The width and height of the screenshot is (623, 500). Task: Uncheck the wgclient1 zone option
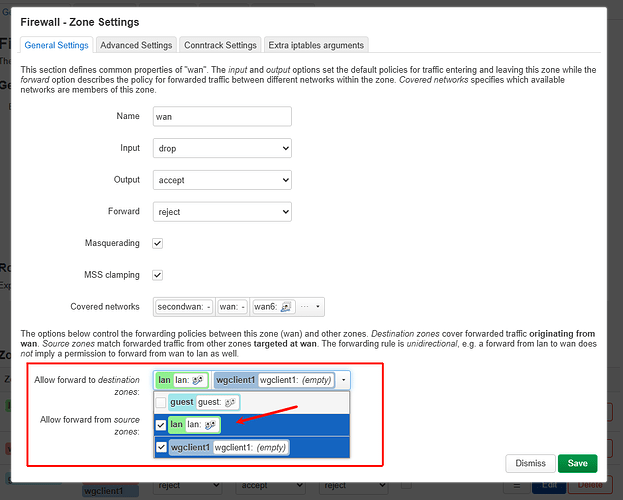coord(161,447)
